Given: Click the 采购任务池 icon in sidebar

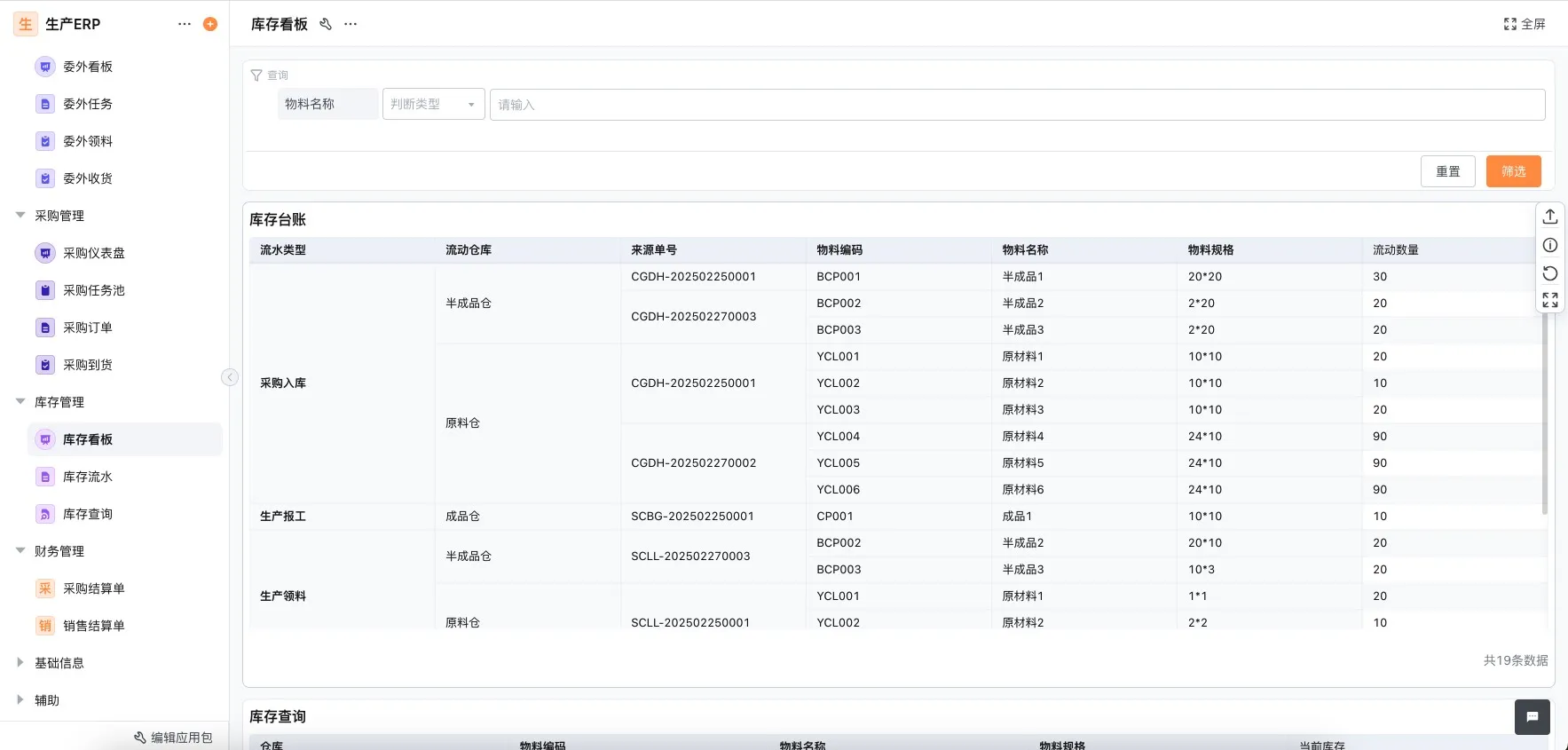Looking at the screenshot, I should pyautogui.click(x=45, y=290).
